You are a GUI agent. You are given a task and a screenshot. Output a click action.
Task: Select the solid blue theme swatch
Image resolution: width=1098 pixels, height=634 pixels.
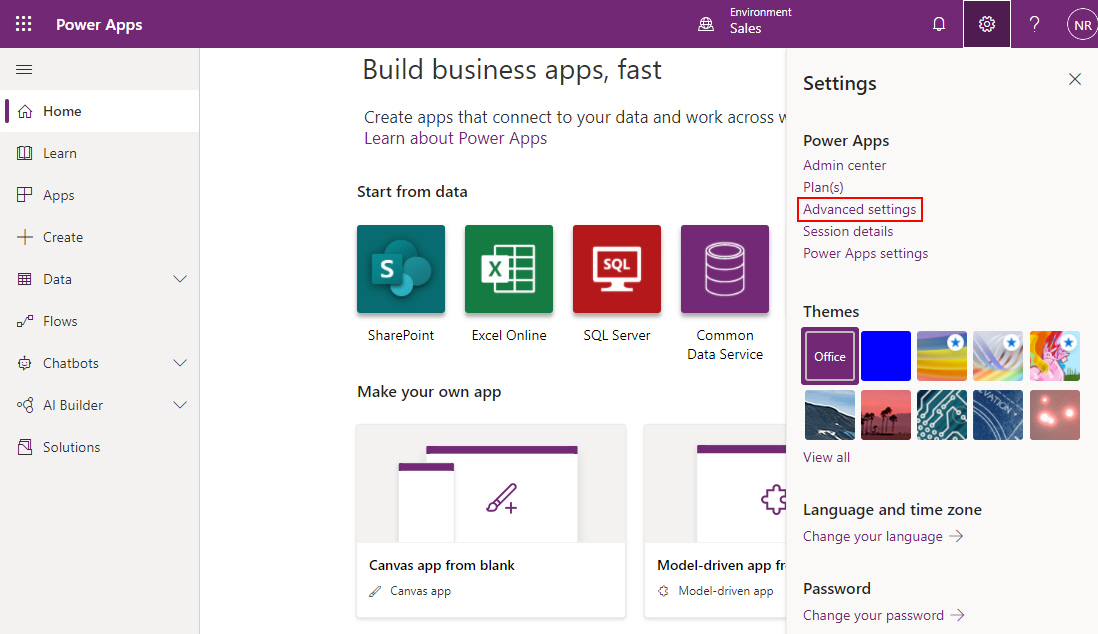click(886, 356)
